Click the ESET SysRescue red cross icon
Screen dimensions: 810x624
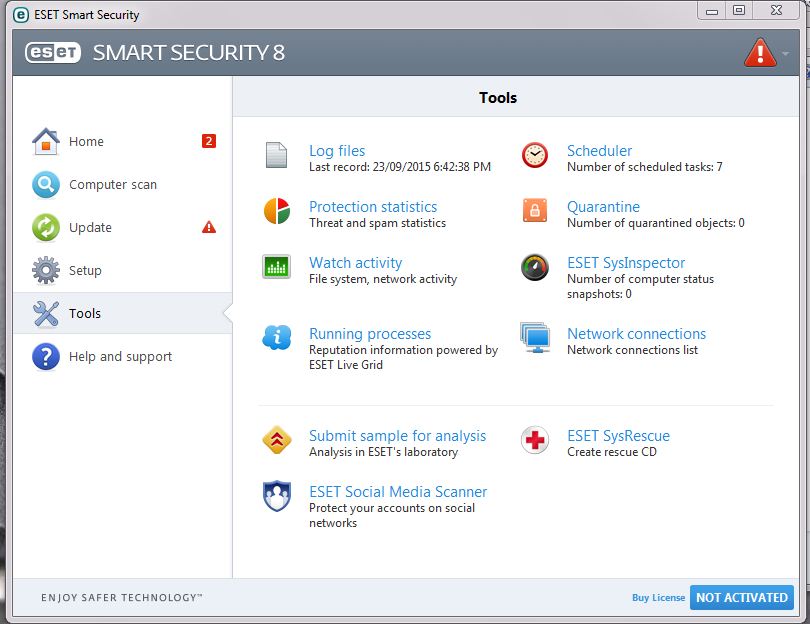coord(535,440)
